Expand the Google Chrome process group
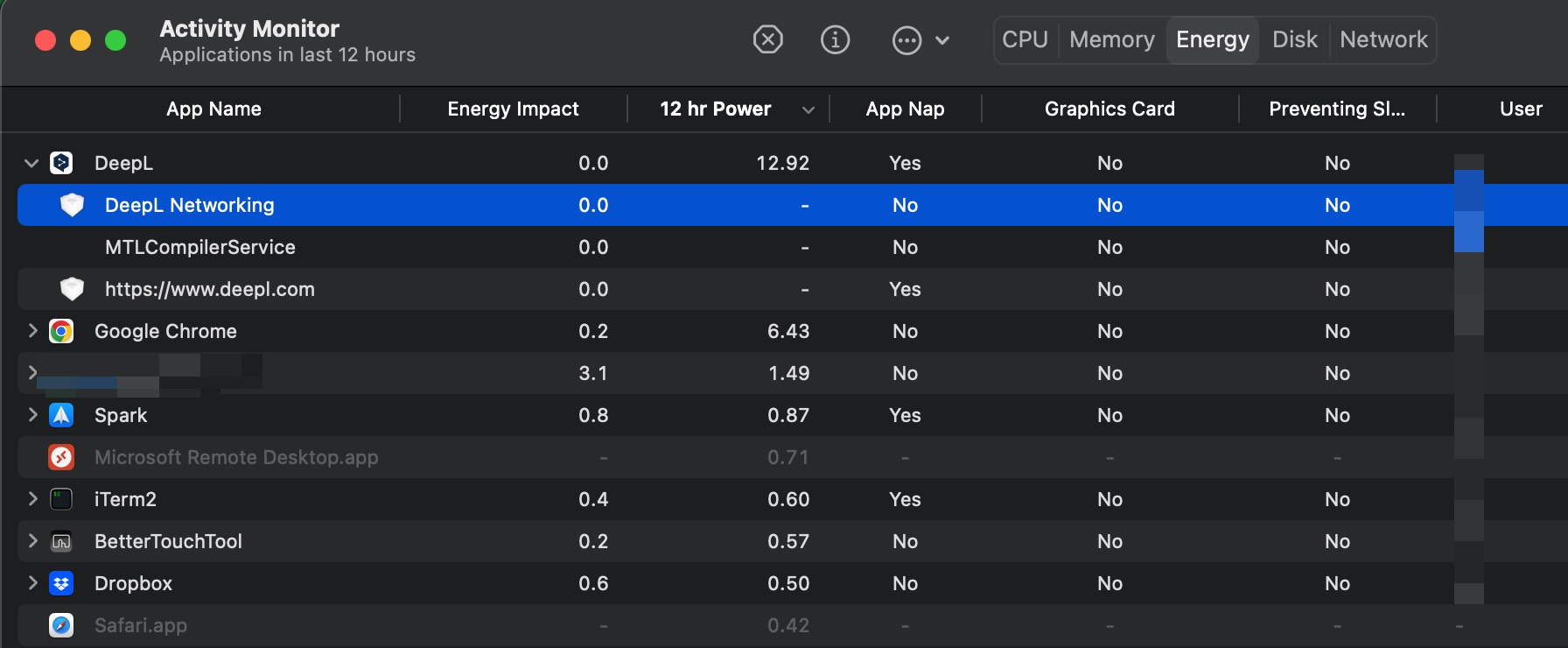Viewport: 1568px width, 648px height. 32,330
